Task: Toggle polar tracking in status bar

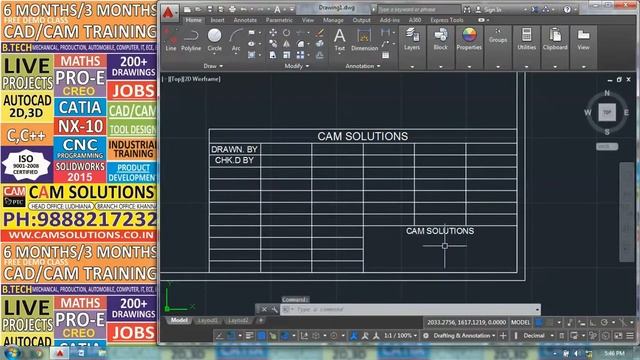Action: [604, 322]
